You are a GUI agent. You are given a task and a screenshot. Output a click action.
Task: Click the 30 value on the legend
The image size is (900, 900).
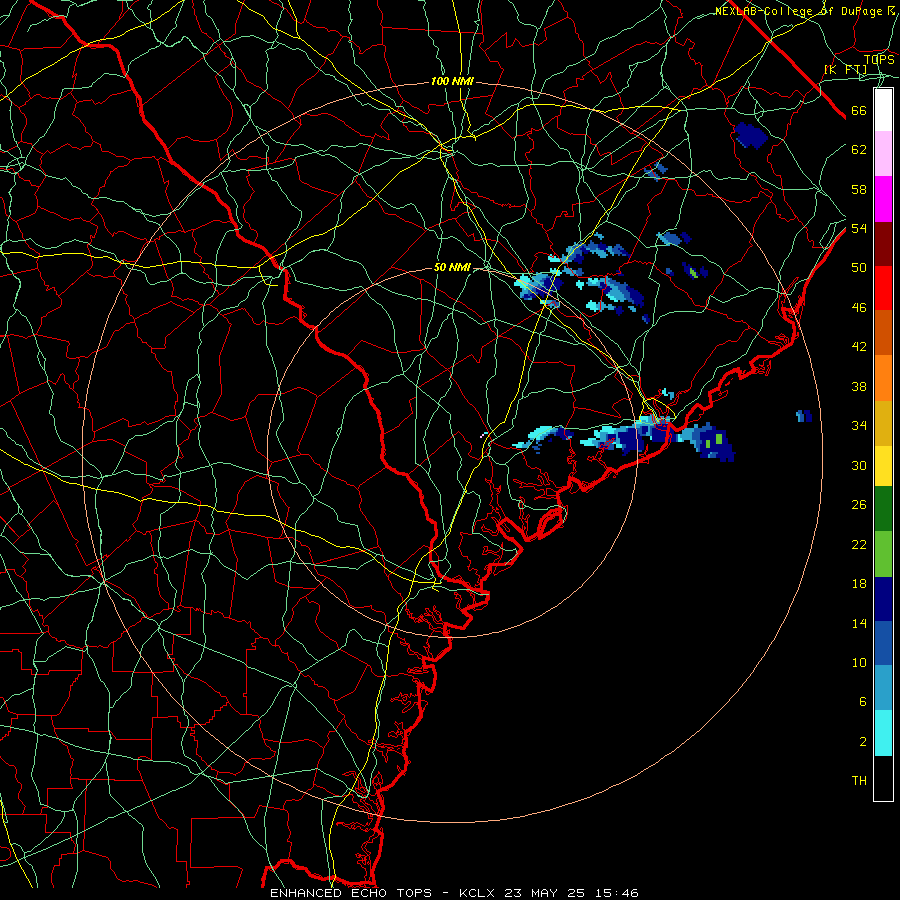(x=859, y=465)
